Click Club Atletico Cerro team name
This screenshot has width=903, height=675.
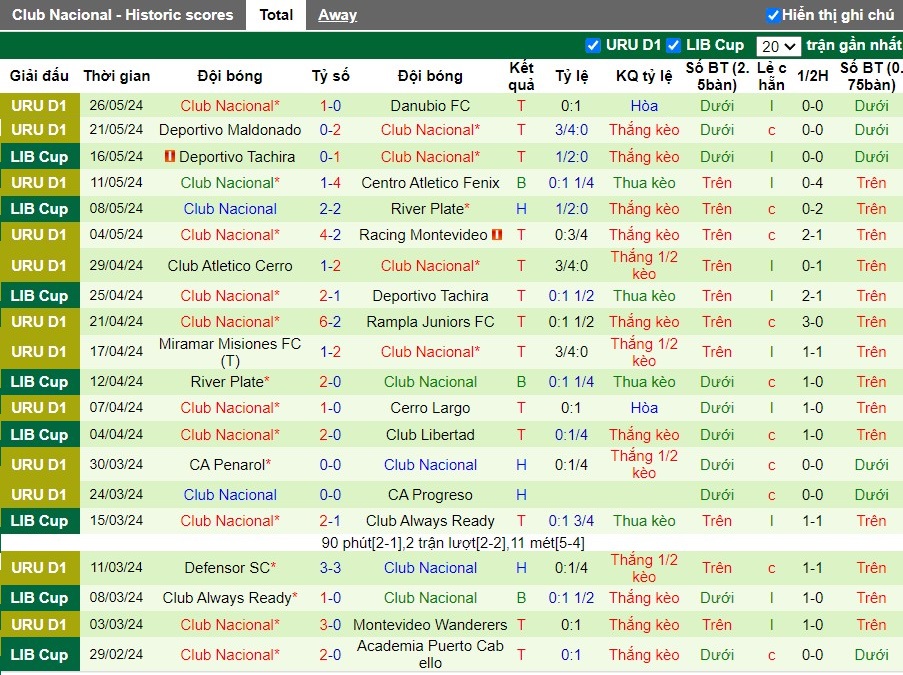230,266
